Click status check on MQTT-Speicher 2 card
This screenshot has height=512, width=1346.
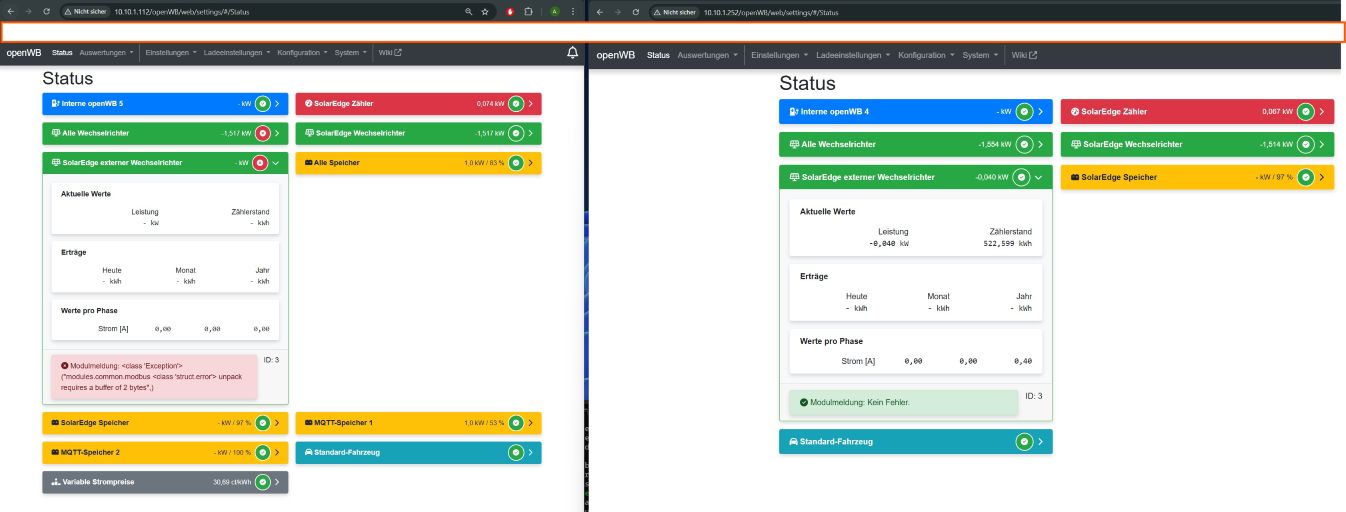pyautogui.click(x=262, y=452)
